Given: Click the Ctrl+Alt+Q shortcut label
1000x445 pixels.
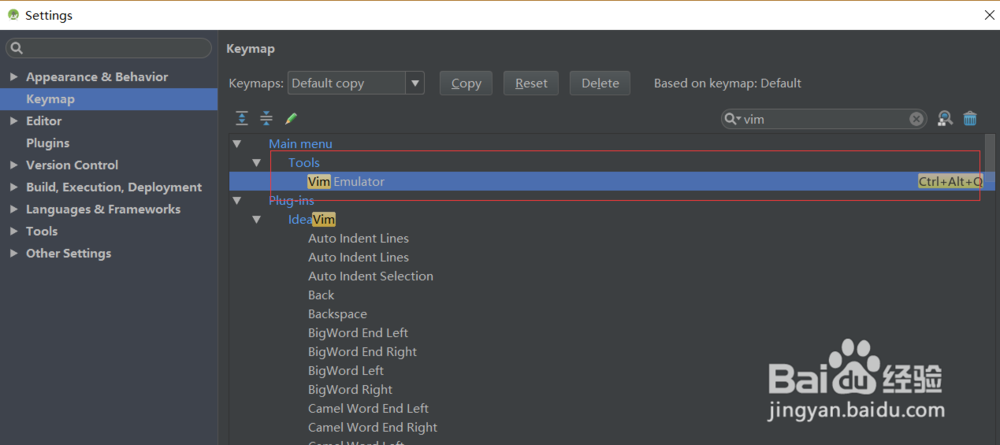Looking at the screenshot, I should tap(950, 182).
